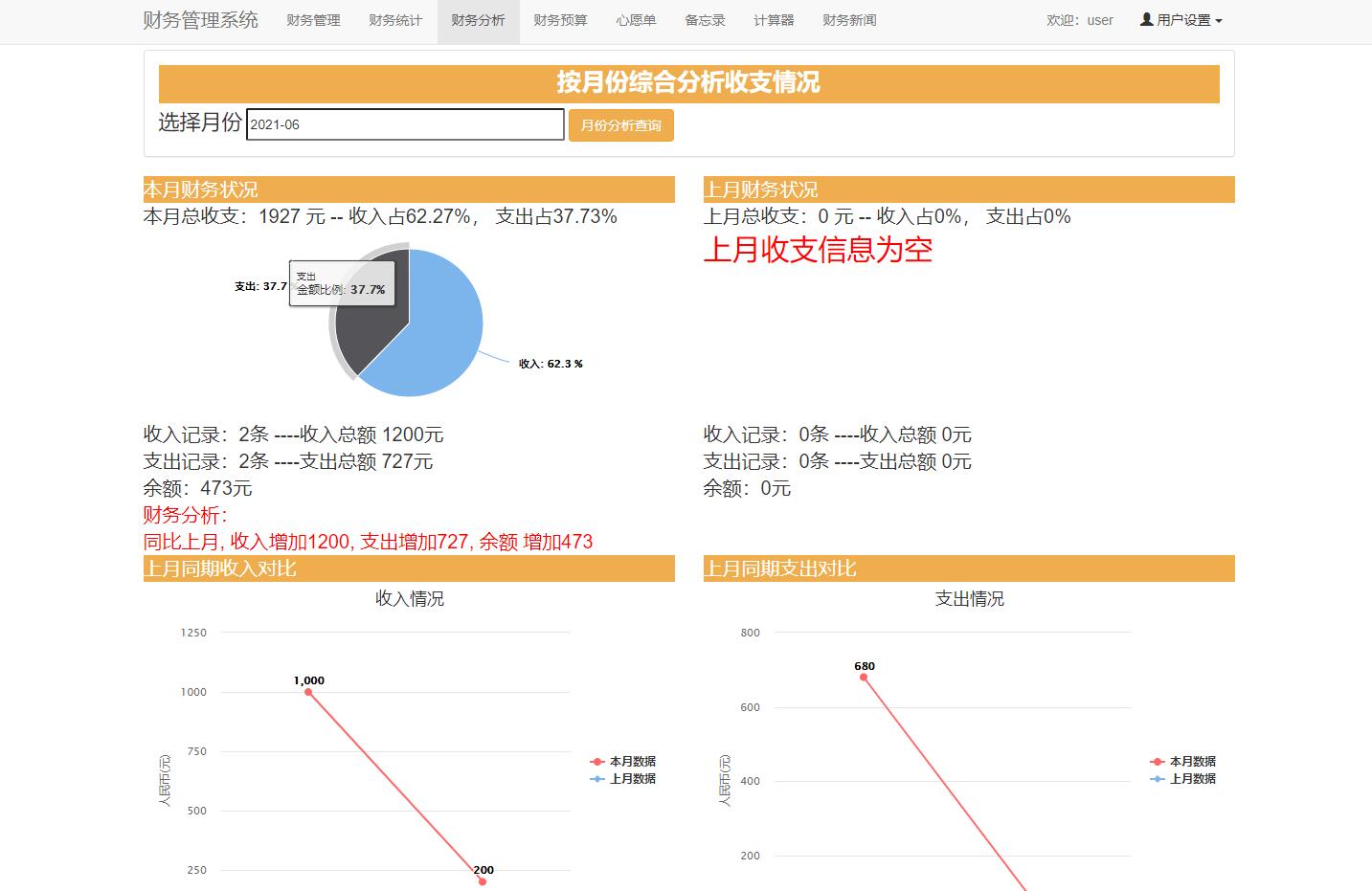Viewport: 1372px width, 891px height.
Task: Click the 月份分析查询 query button
Action: point(620,124)
